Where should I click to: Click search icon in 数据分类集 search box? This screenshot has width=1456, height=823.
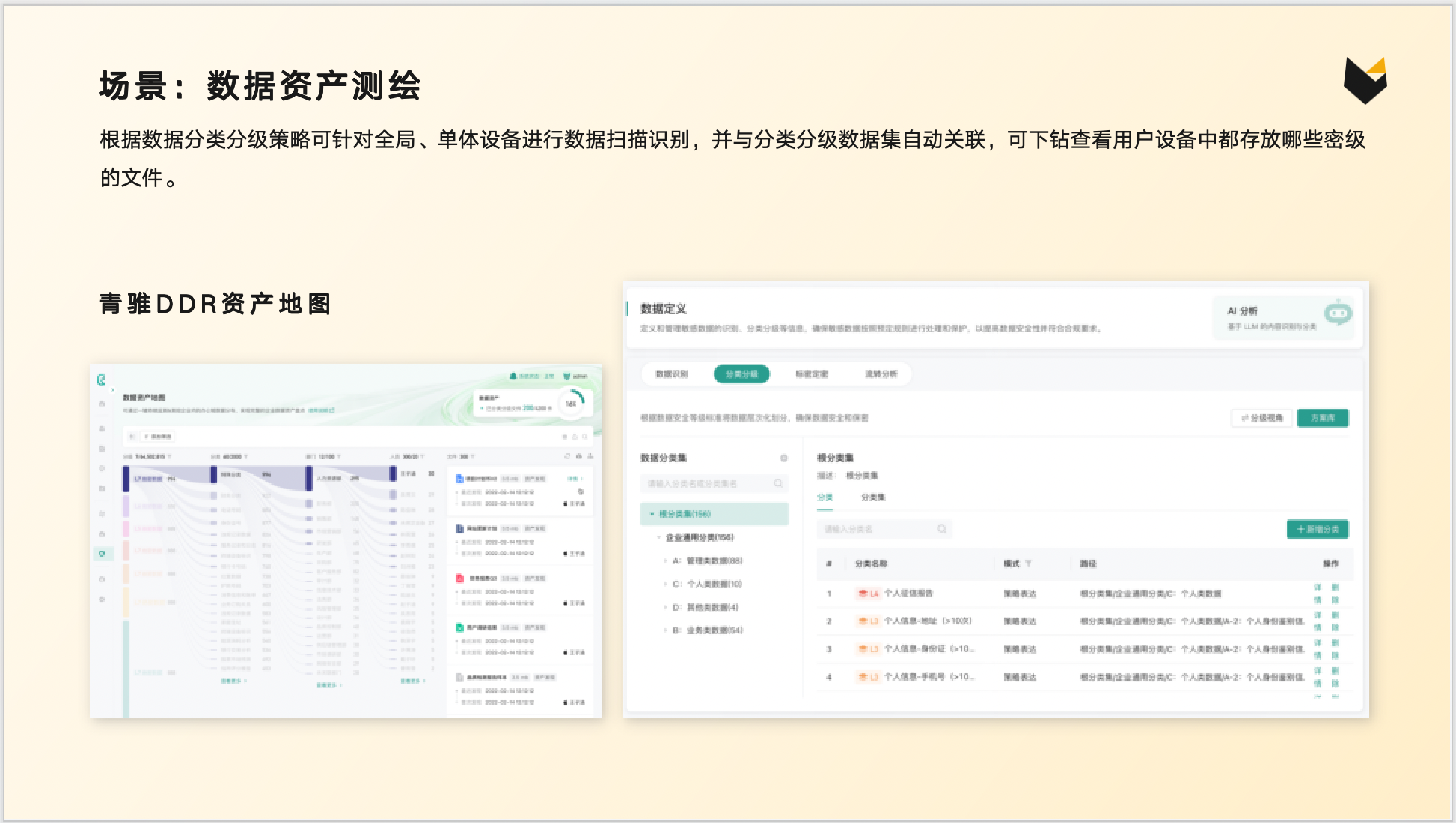[777, 484]
